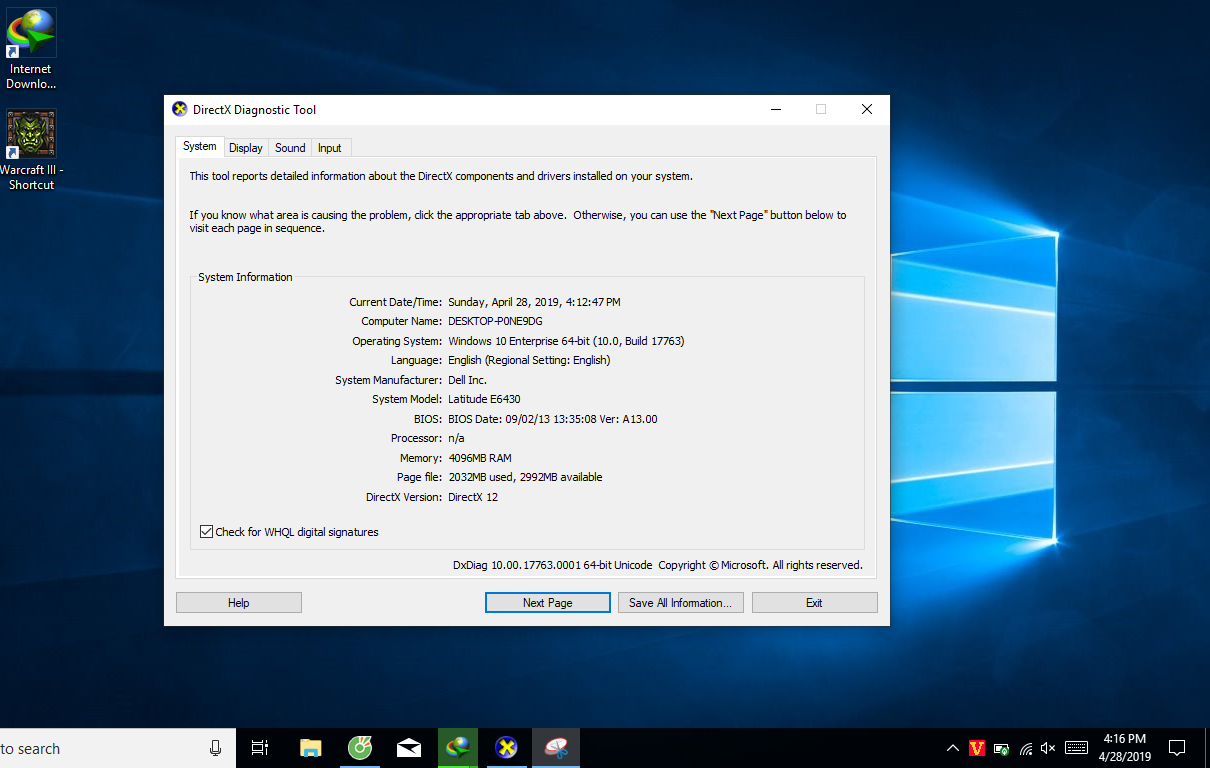Image resolution: width=1210 pixels, height=768 pixels.
Task: Open the Internet Download Manager desktop shortcut
Action: point(31,48)
